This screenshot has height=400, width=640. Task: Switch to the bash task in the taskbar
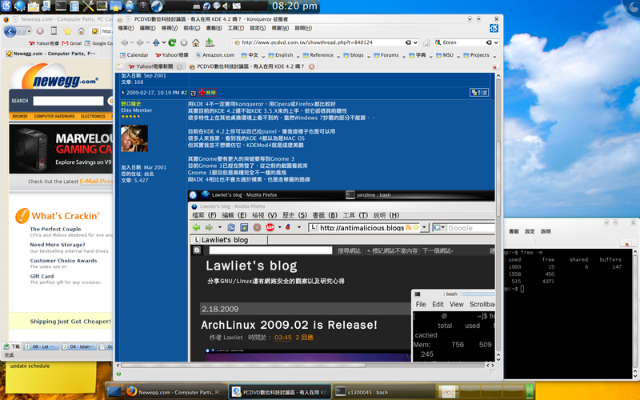pyautogui.click(x=384, y=392)
